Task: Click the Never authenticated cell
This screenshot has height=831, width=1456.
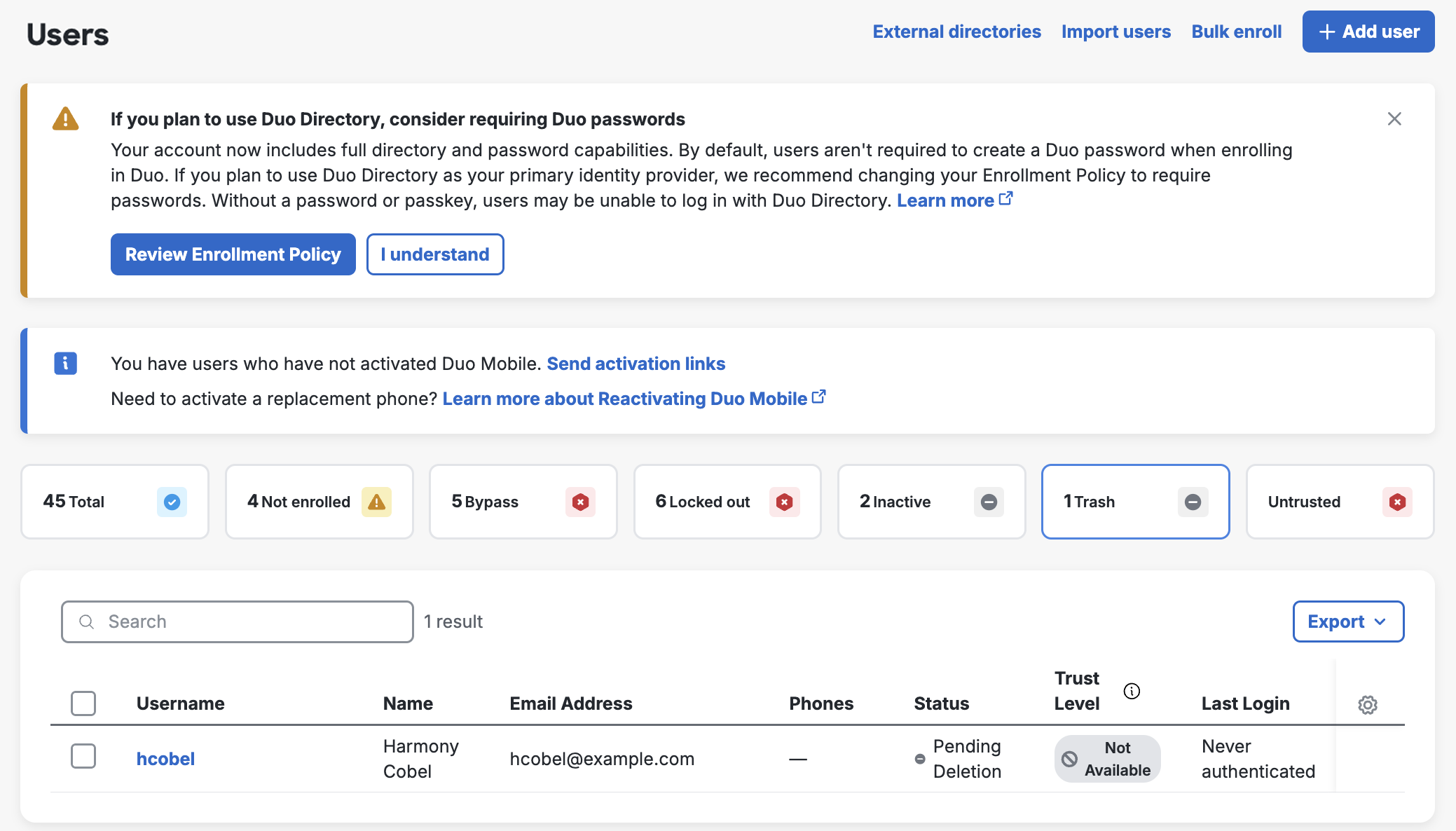Action: coord(1258,759)
